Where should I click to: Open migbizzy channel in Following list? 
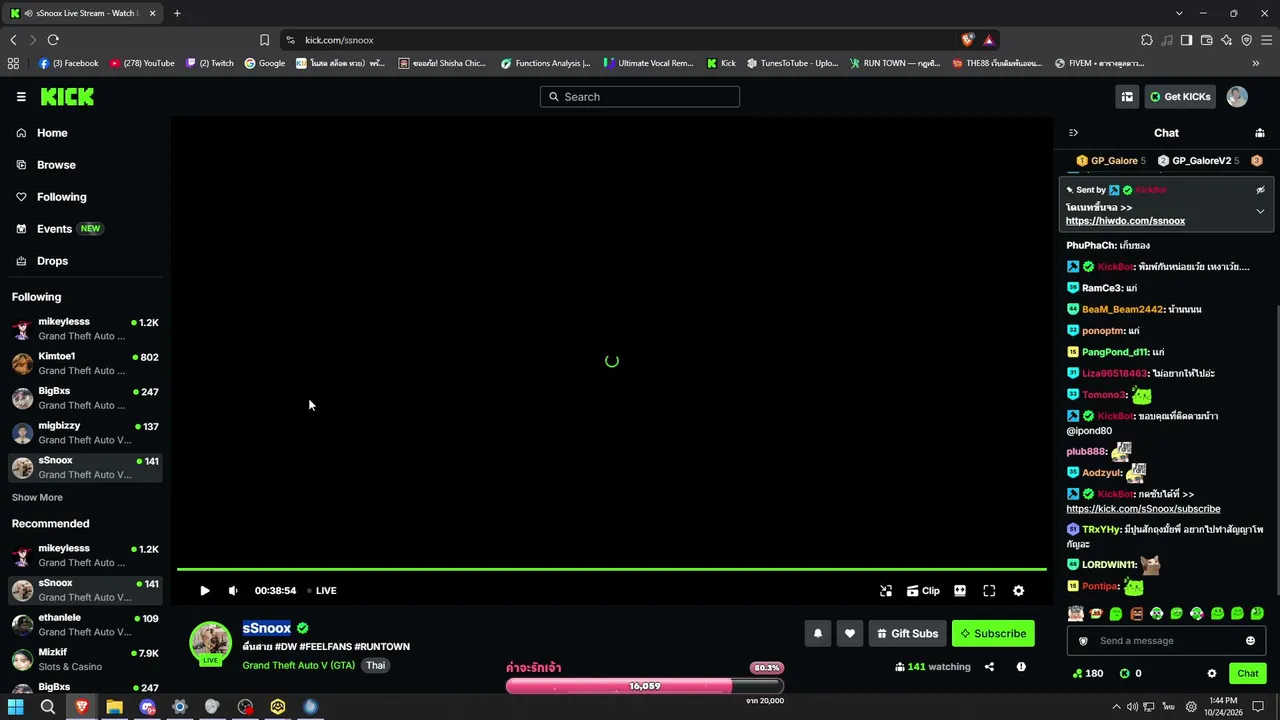85,433
